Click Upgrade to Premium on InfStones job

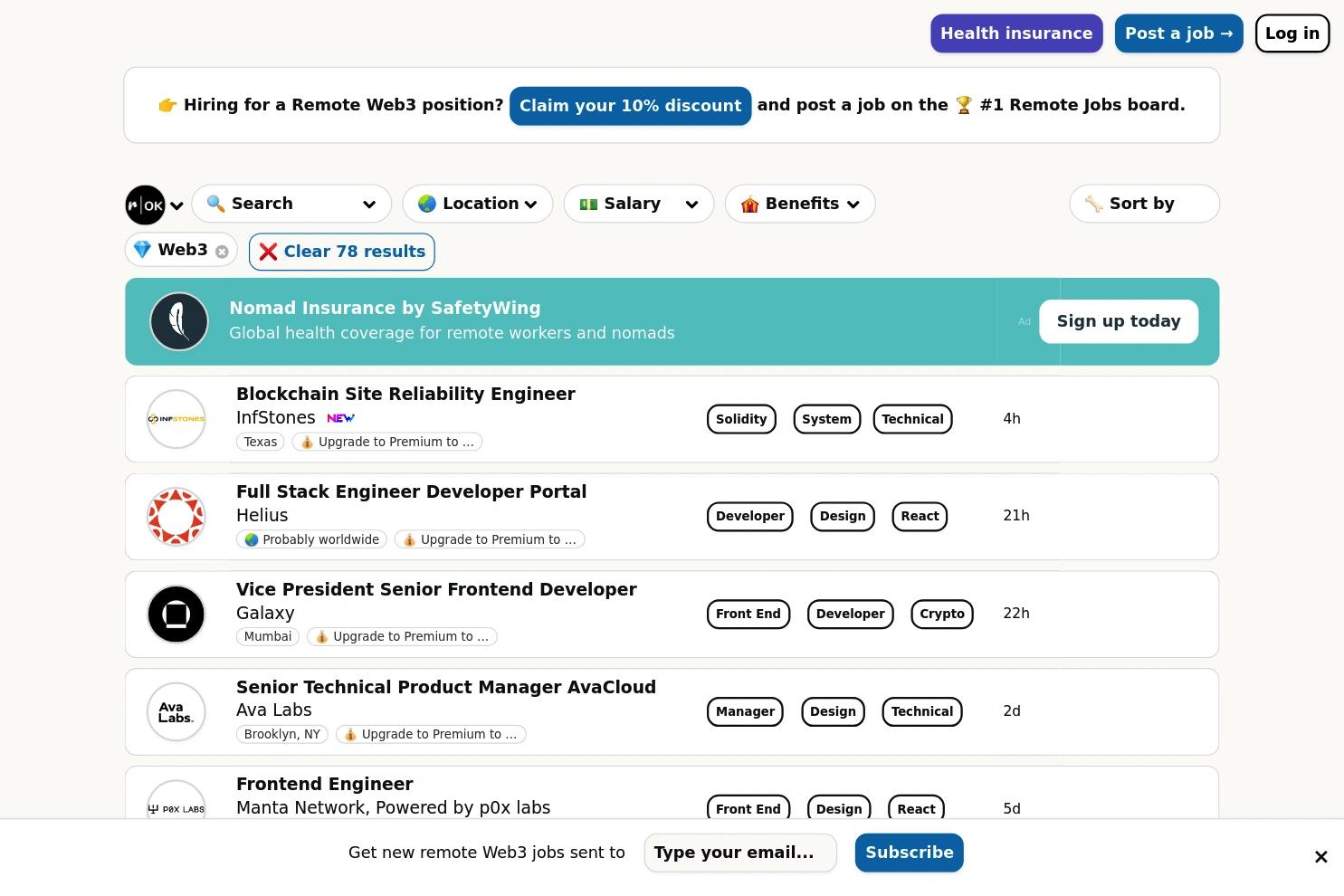pyautogui.click(x=387, y=442)
